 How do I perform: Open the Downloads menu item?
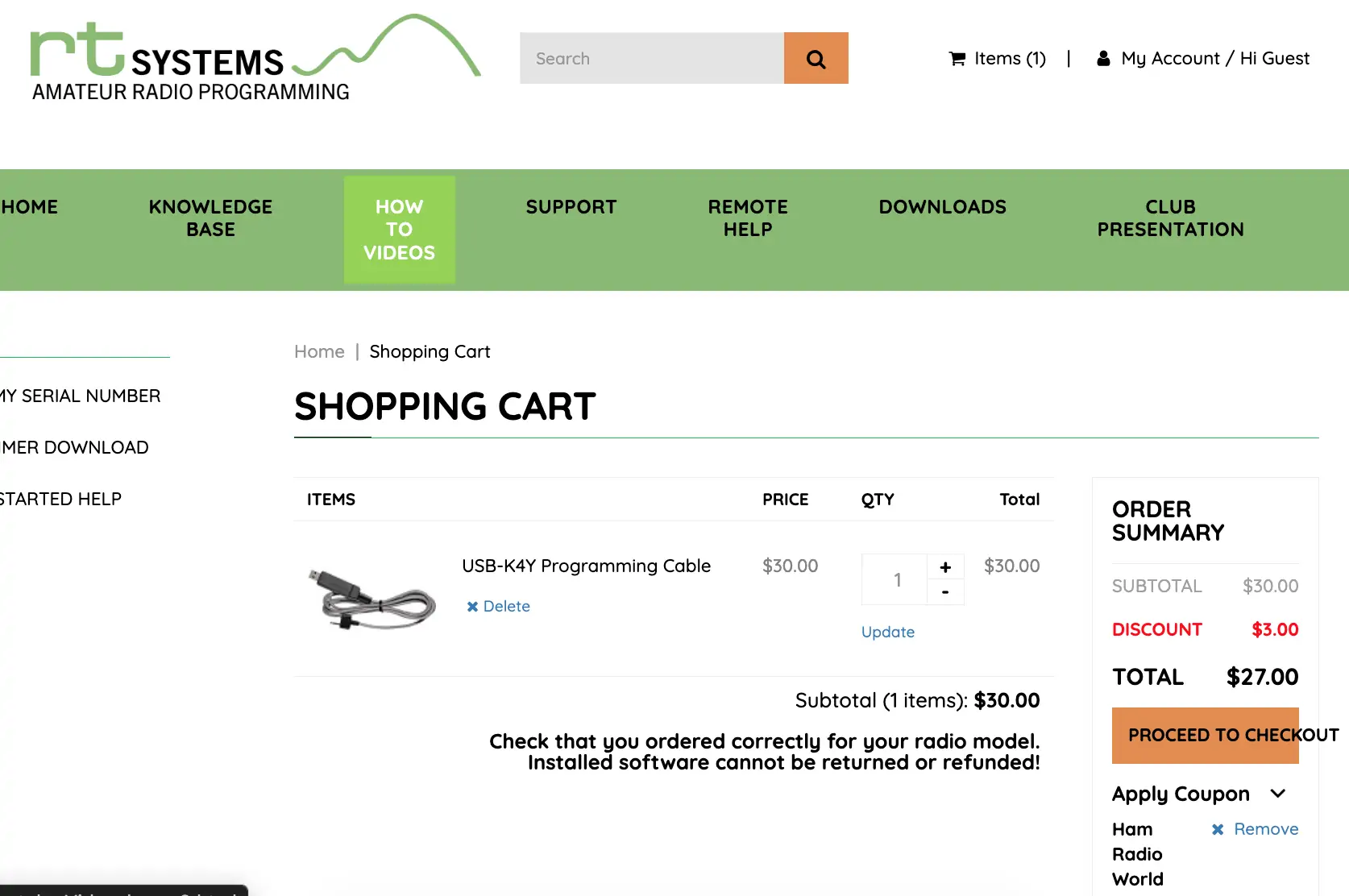(942, 207)
